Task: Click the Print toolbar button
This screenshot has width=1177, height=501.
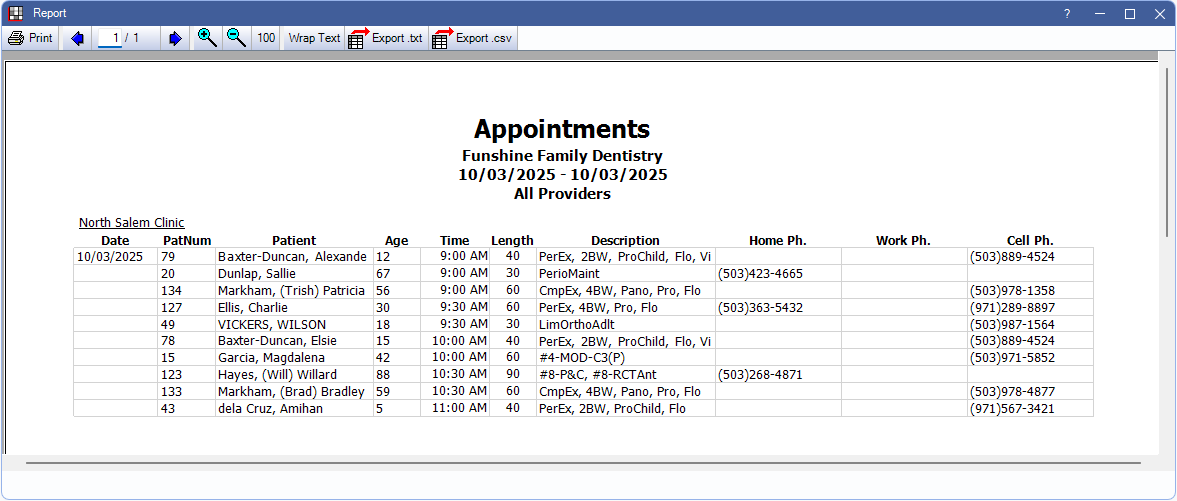Action: (31, 38)
